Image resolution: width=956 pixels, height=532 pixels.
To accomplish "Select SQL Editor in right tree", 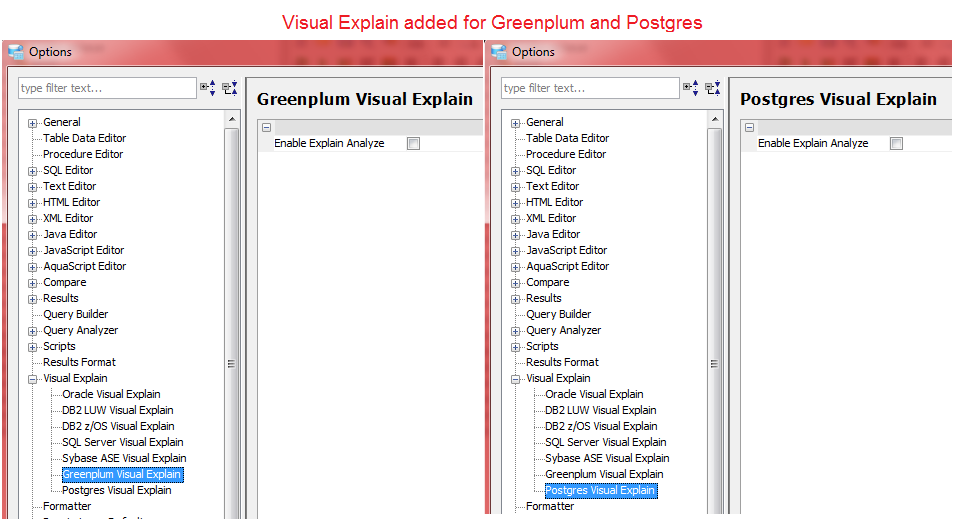I will (551, 170).
